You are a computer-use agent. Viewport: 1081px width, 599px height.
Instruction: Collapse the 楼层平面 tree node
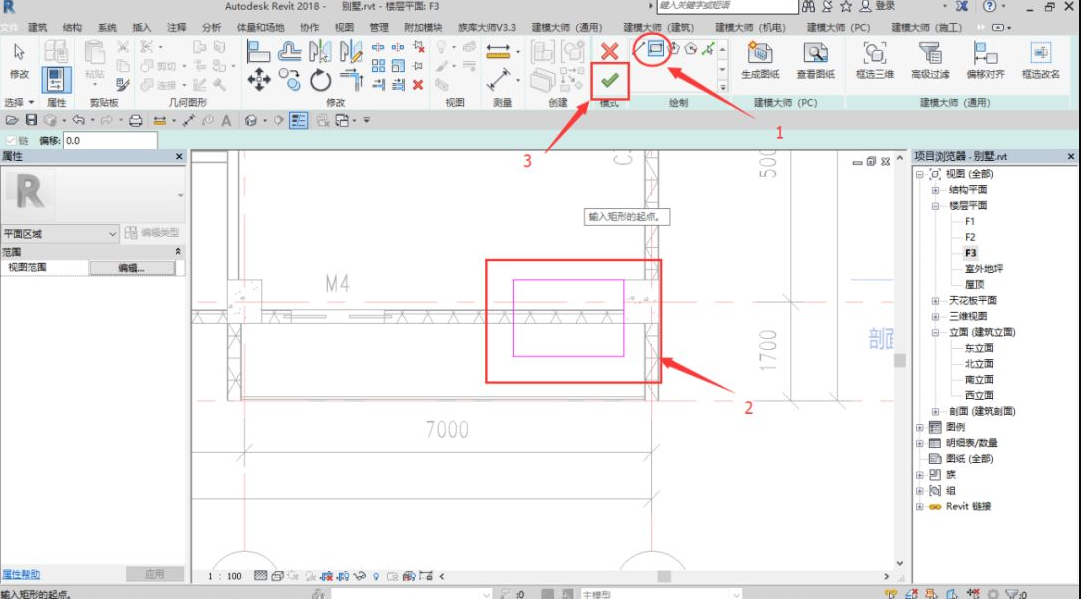[x=935, y=206]
